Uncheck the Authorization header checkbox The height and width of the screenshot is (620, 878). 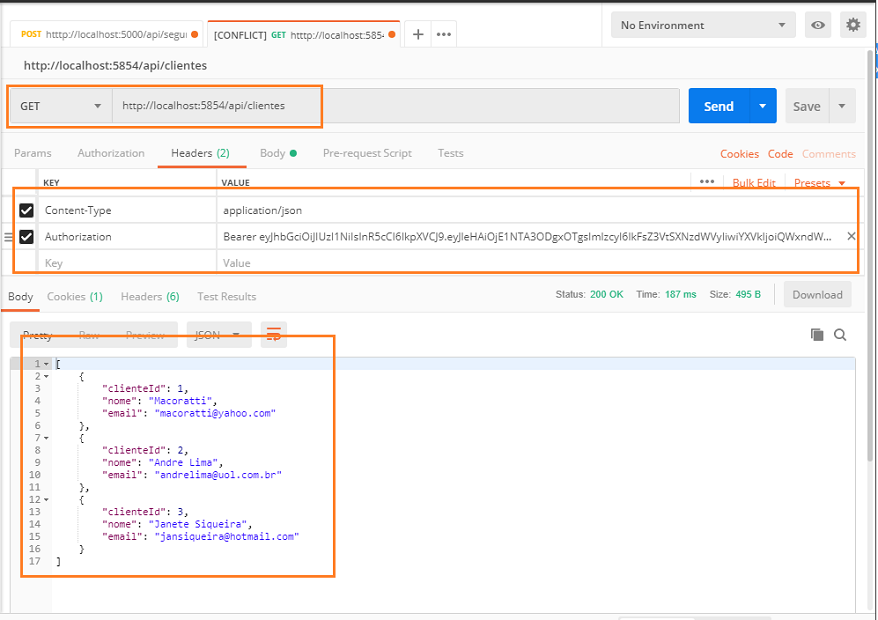26,236
